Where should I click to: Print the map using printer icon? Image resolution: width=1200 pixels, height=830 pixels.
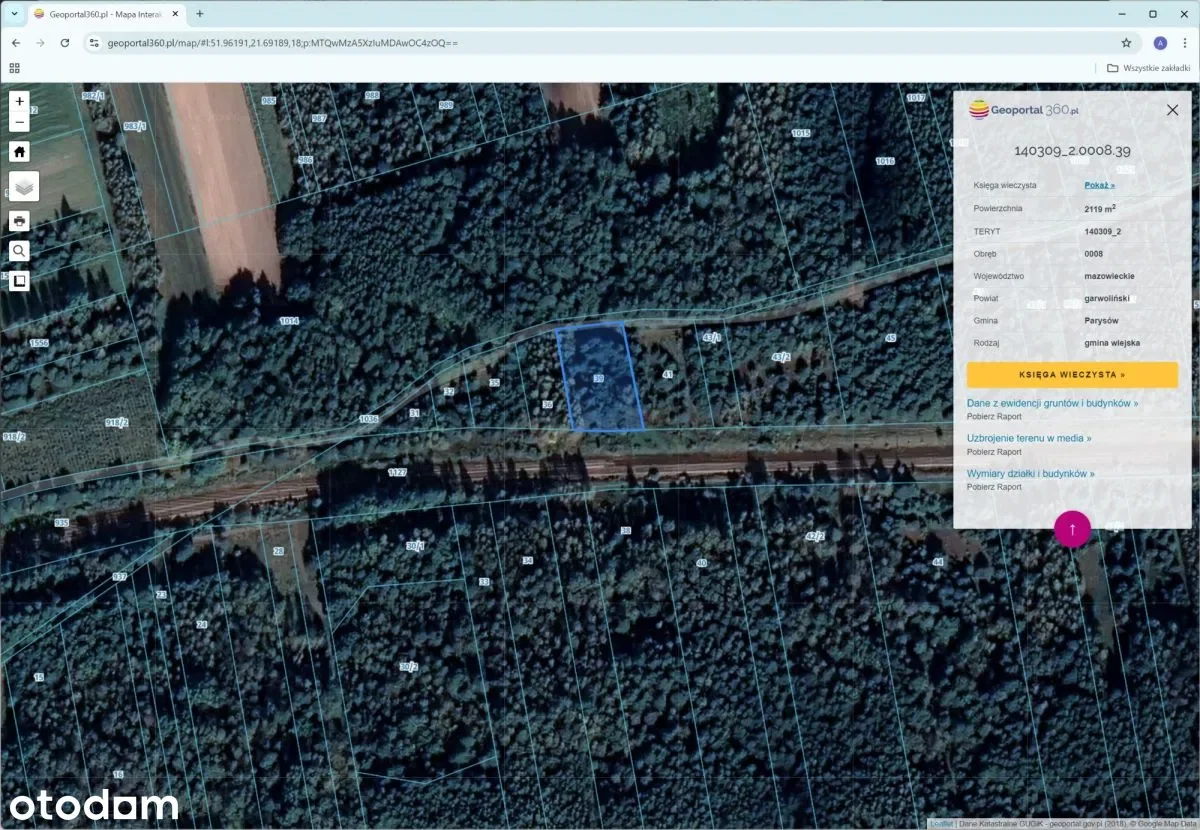(19, 221)
